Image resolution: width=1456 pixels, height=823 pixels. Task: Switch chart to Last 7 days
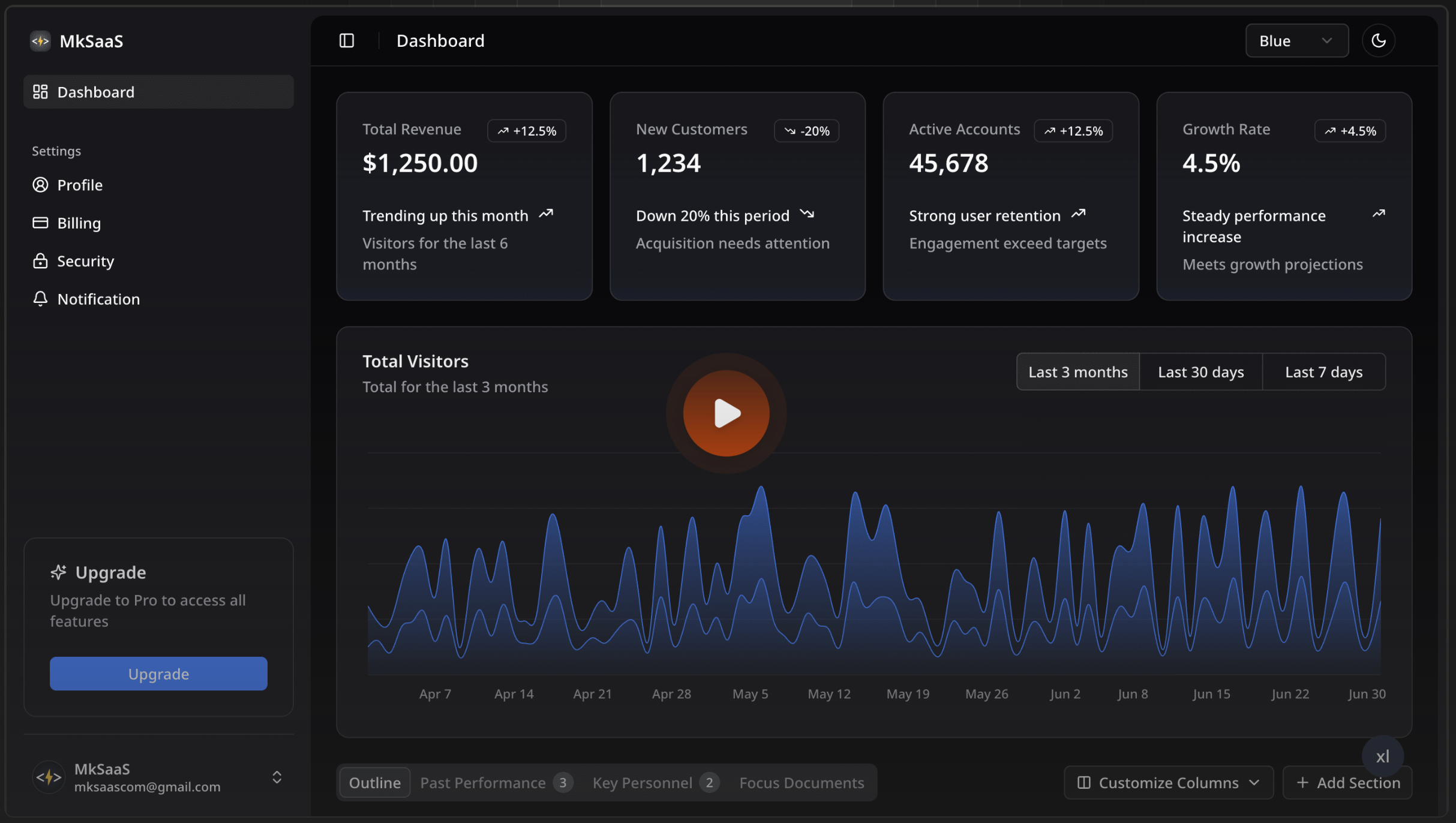[1323, 372]
